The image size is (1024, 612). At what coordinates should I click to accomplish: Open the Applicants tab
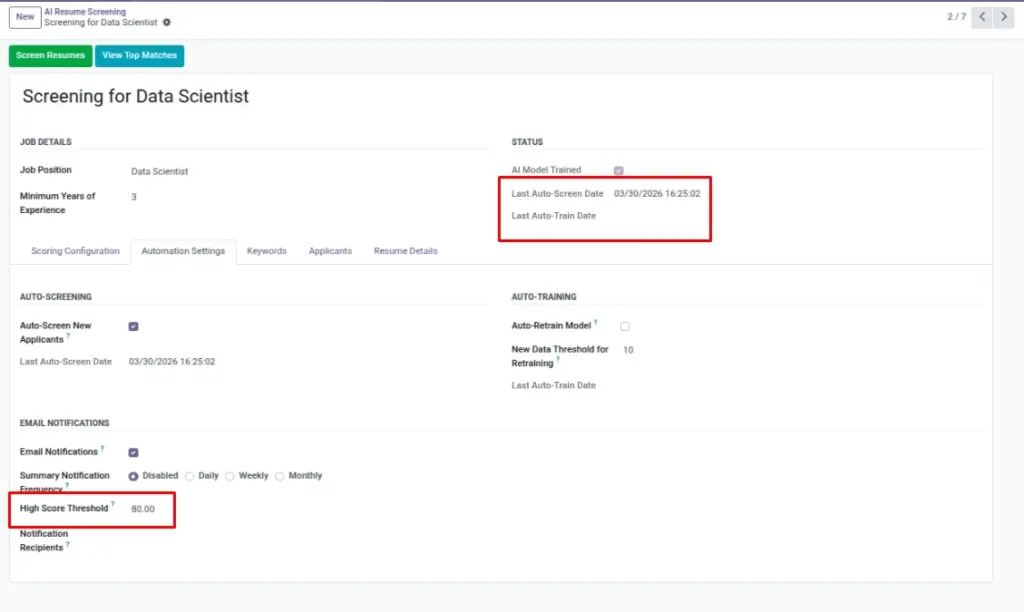(330, 251)
